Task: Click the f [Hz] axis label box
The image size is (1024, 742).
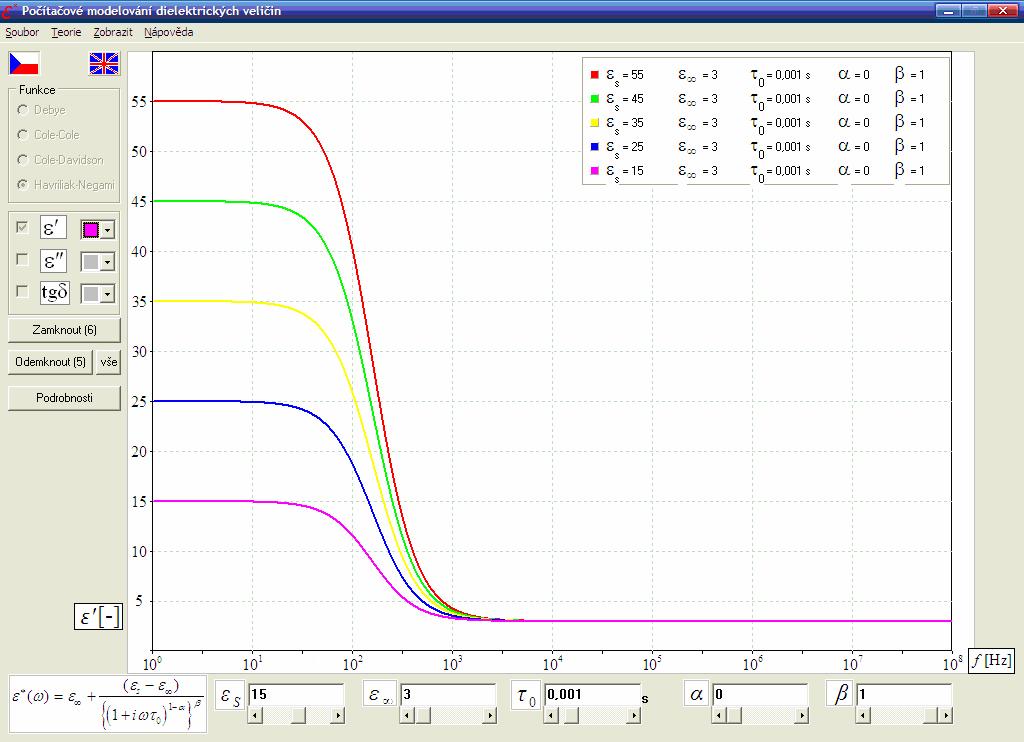Action: pos(991,661)
